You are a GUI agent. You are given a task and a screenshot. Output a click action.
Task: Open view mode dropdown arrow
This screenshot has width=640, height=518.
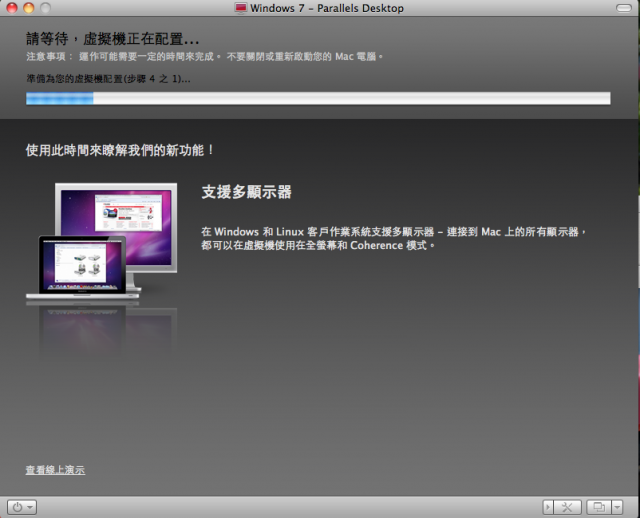617,507
